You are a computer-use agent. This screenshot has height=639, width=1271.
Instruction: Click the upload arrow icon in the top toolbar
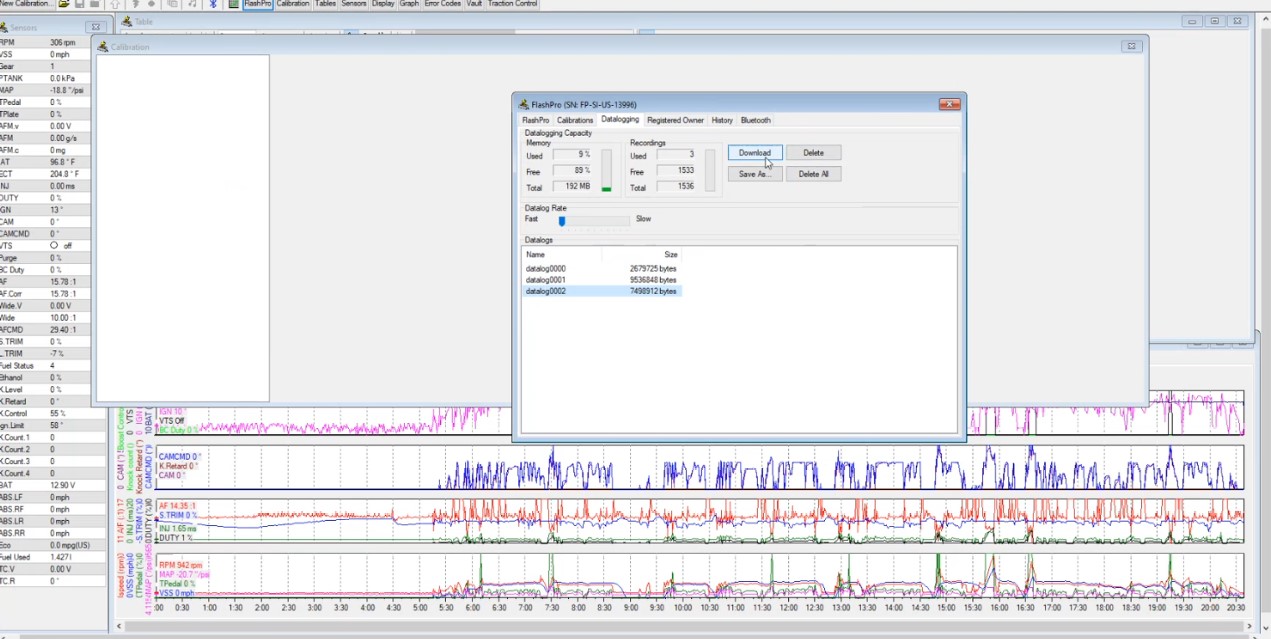115,4
